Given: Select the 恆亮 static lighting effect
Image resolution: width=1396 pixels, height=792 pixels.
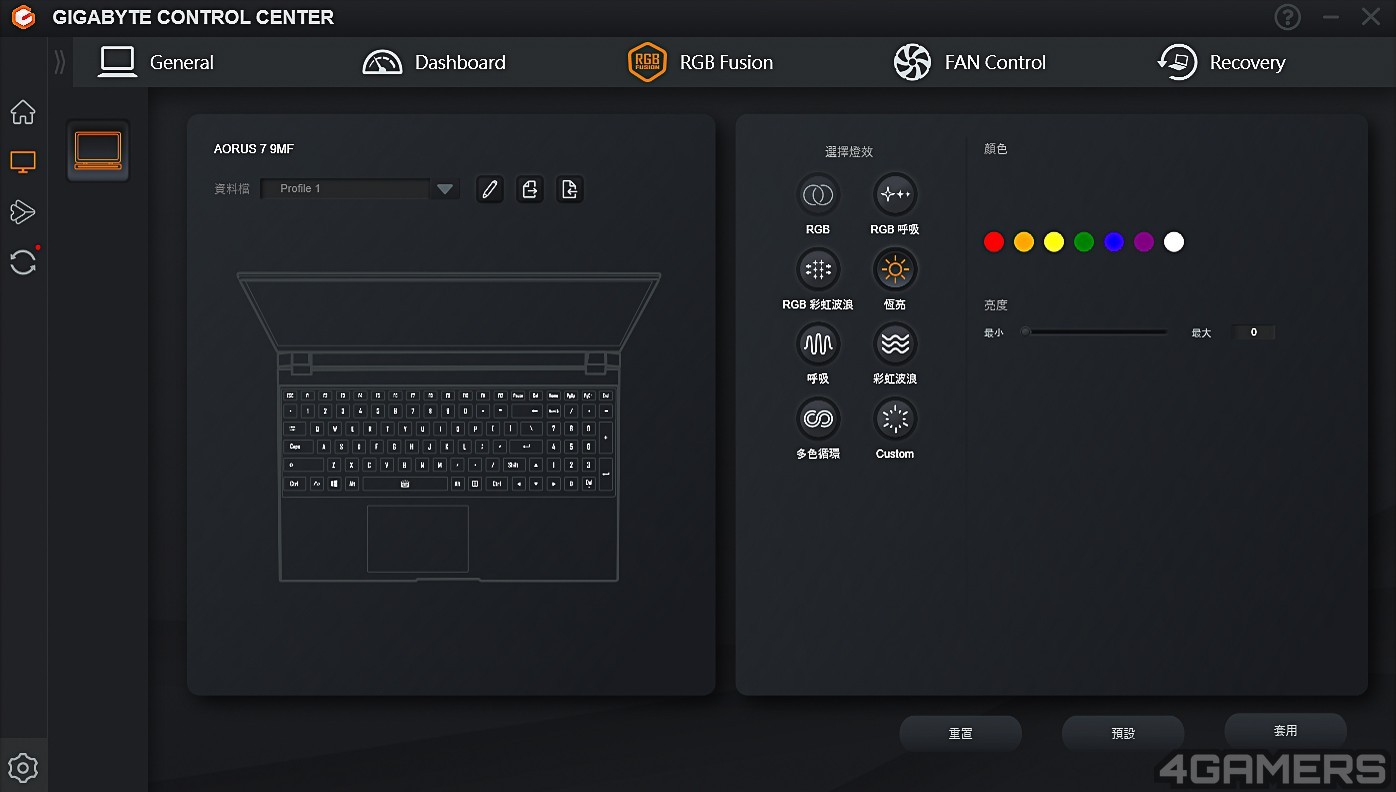Looking at the screenshot, I should point(895,269).
